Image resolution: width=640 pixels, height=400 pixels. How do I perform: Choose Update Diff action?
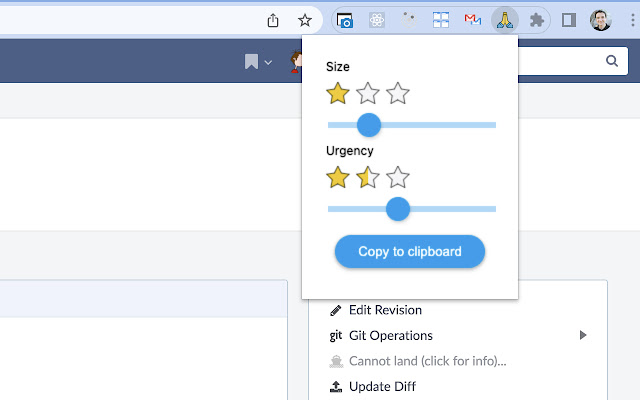point(382,387)
